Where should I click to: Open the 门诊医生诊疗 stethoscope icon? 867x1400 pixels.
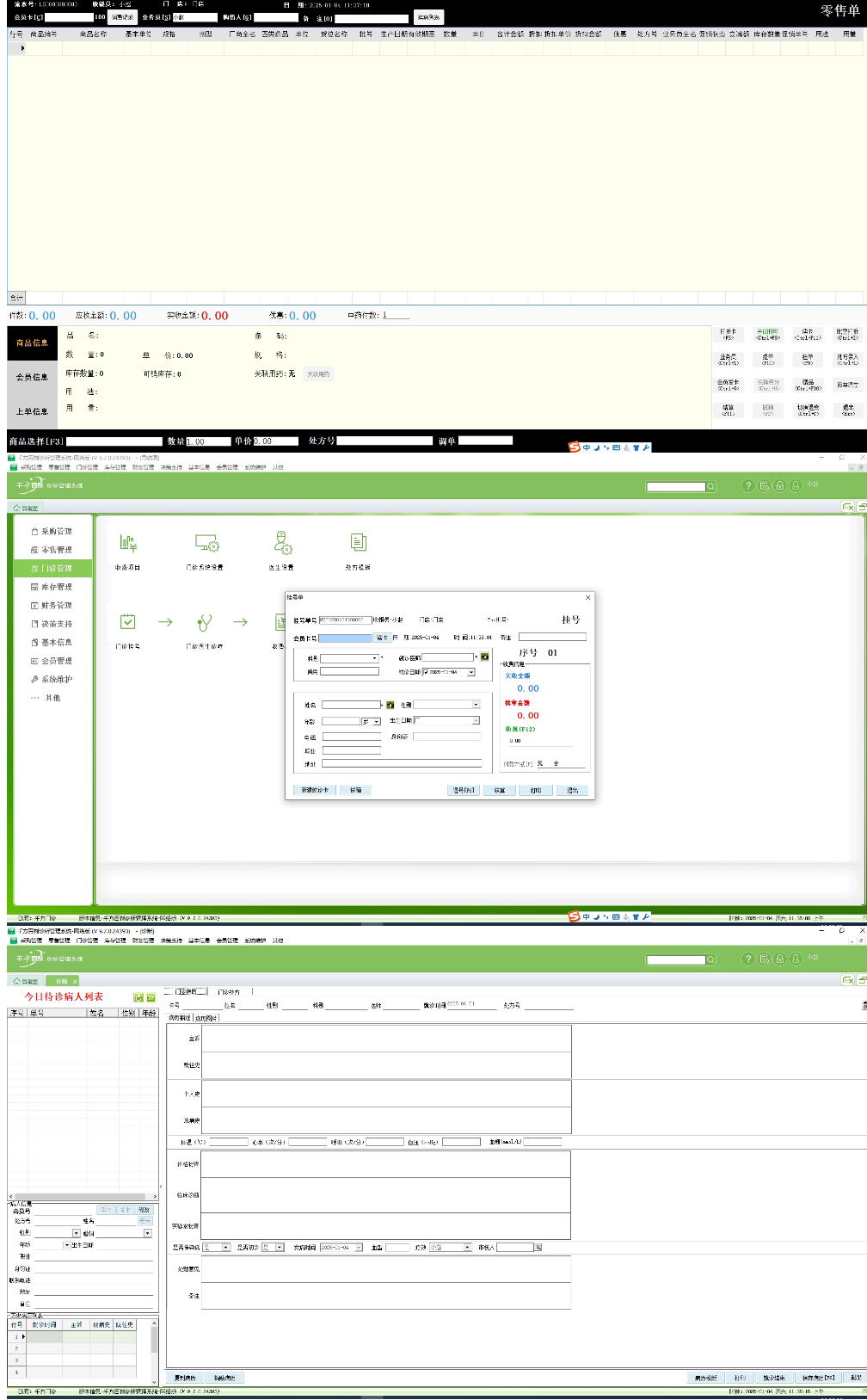(x=205, y=622)
